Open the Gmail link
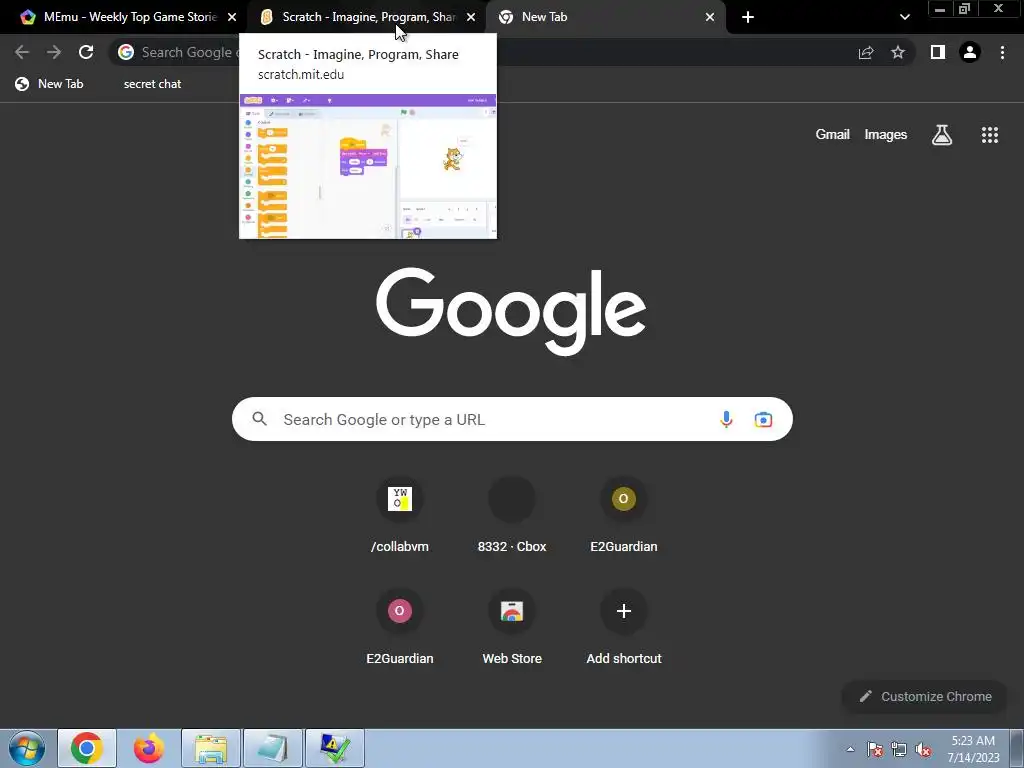The image size is (1024, 768). click(832, 135)
